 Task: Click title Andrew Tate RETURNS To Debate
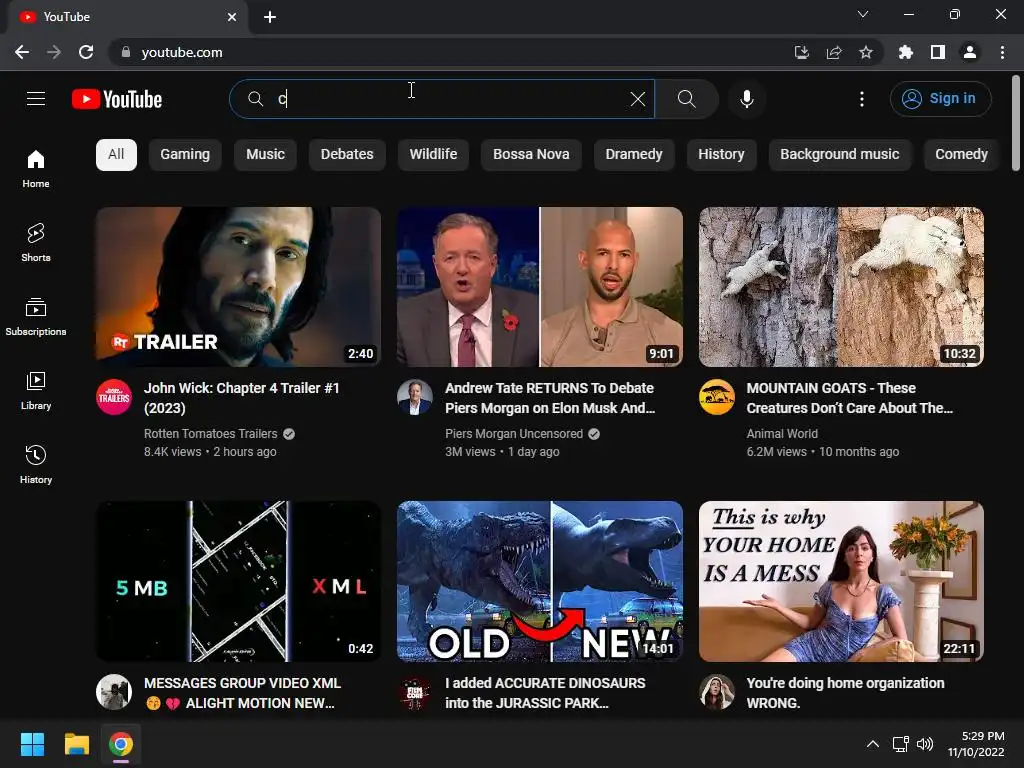click(550, 398)
